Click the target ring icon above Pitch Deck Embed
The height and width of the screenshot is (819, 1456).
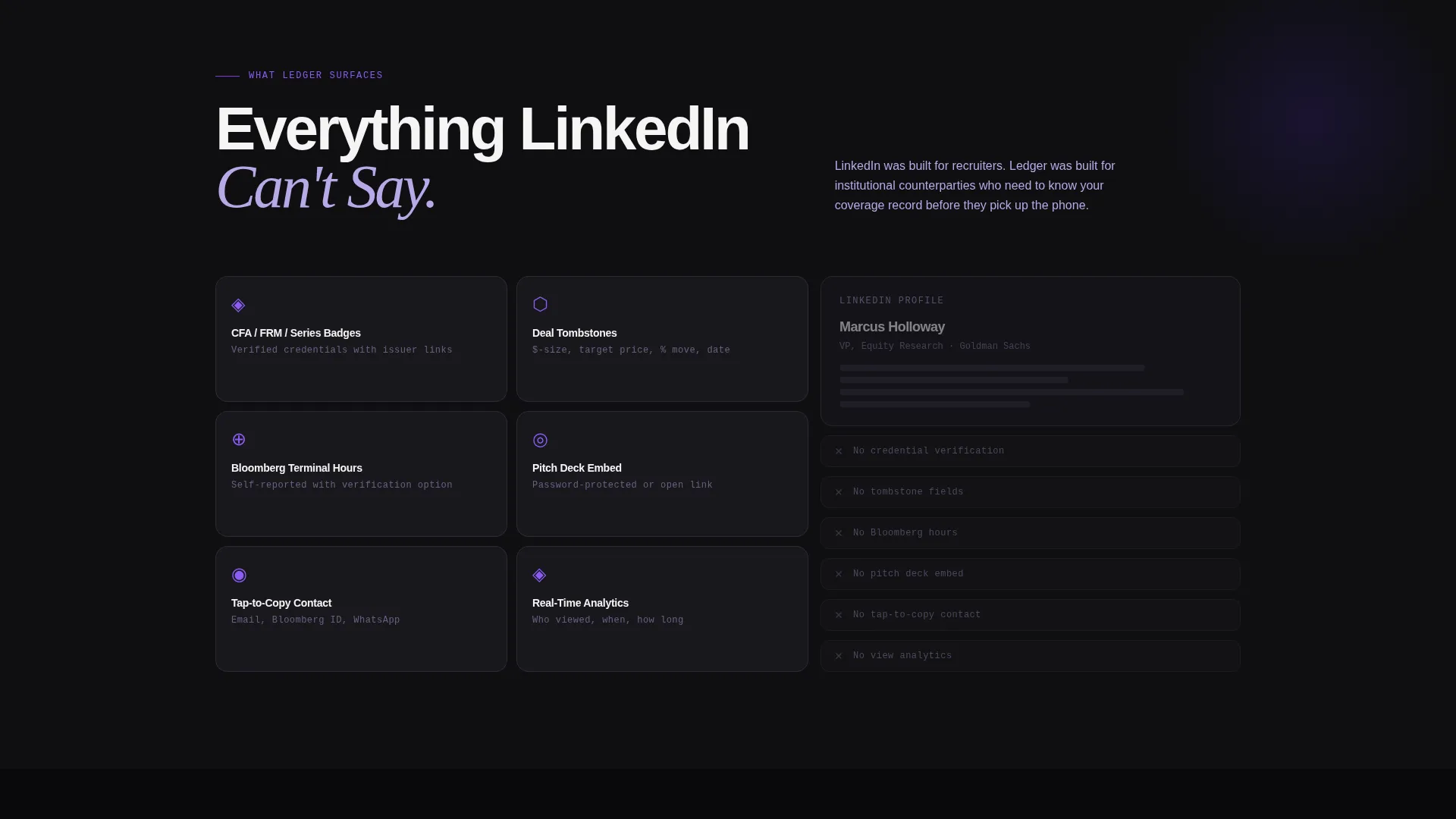coord(540,441)
